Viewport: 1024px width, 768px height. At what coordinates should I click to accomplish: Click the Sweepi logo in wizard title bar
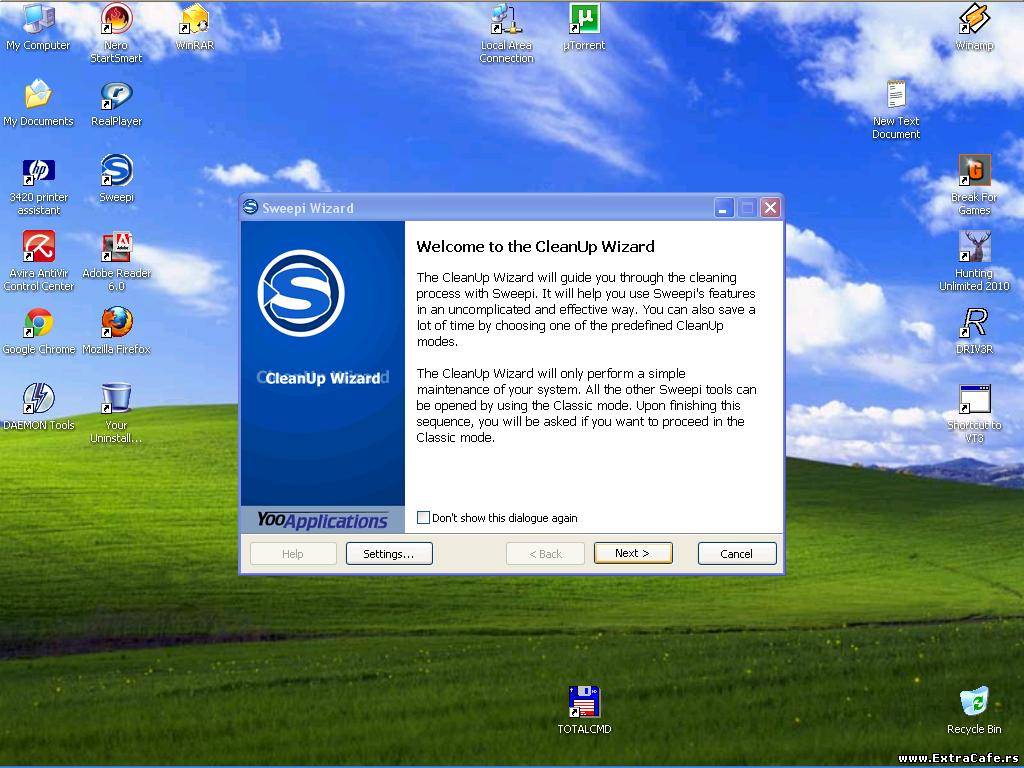[250, 208]
